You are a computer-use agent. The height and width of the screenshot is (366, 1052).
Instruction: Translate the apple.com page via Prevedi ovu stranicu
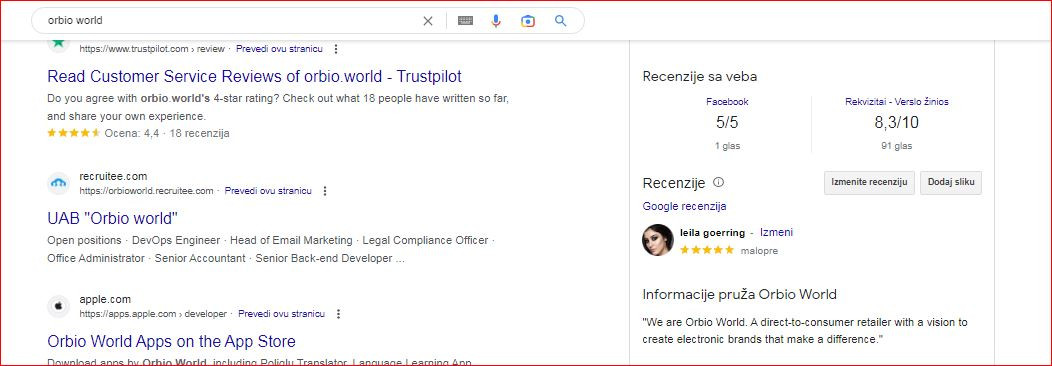(282, 314)
